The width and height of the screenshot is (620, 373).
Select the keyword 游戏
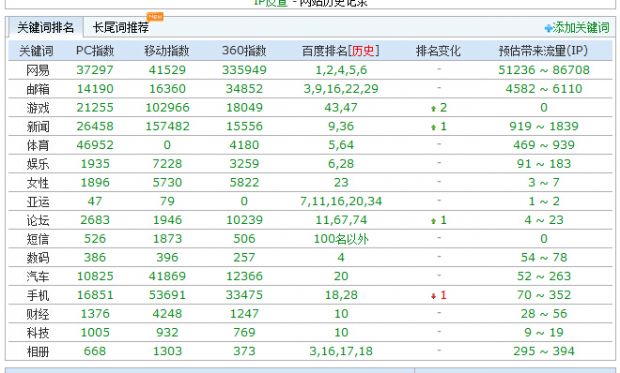pyautogui.click(x=38, y=108)
